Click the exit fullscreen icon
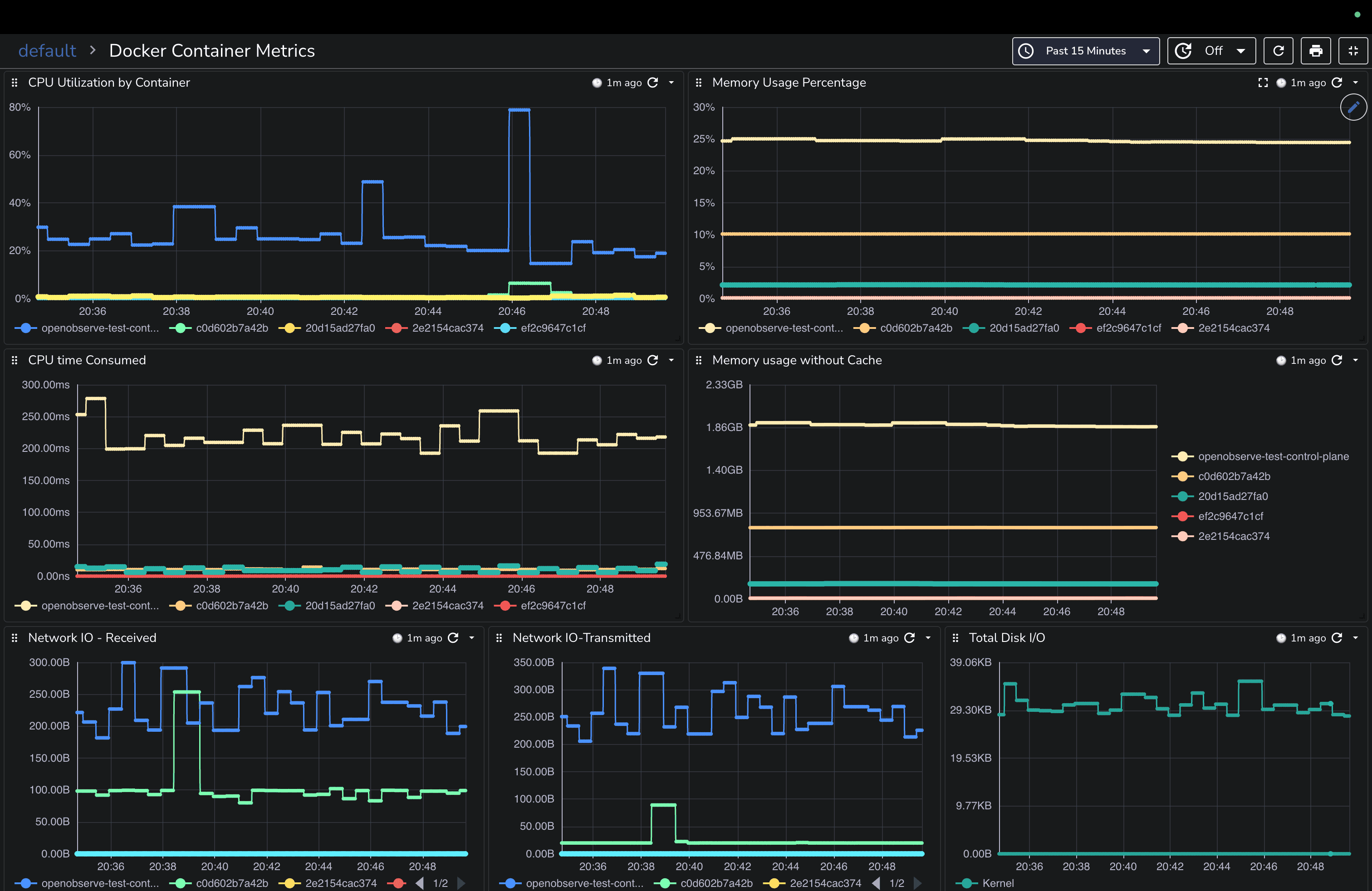Viewport: 1372px width, 891px height. click(x=1353, y=51)
